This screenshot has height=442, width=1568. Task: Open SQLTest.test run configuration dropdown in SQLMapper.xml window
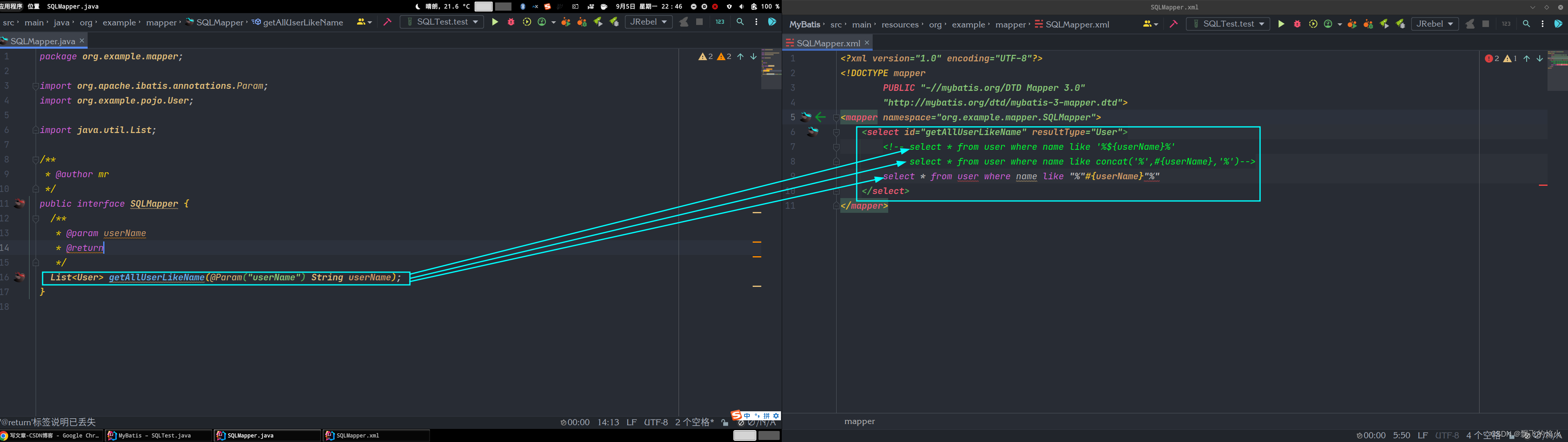(x=1229, y=24)
